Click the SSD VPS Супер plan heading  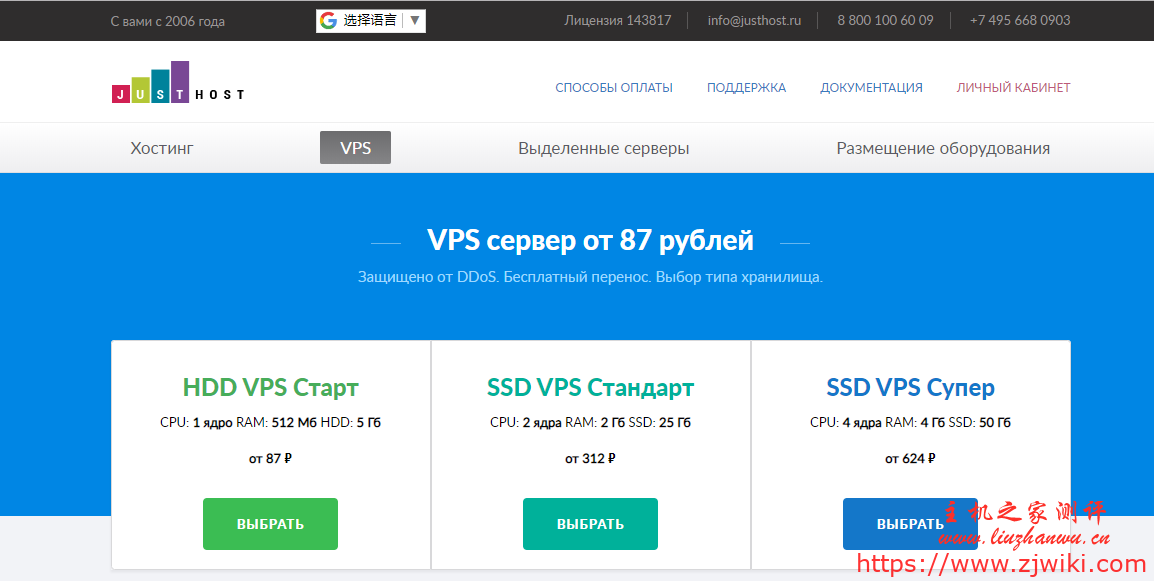tap(910, 387)
